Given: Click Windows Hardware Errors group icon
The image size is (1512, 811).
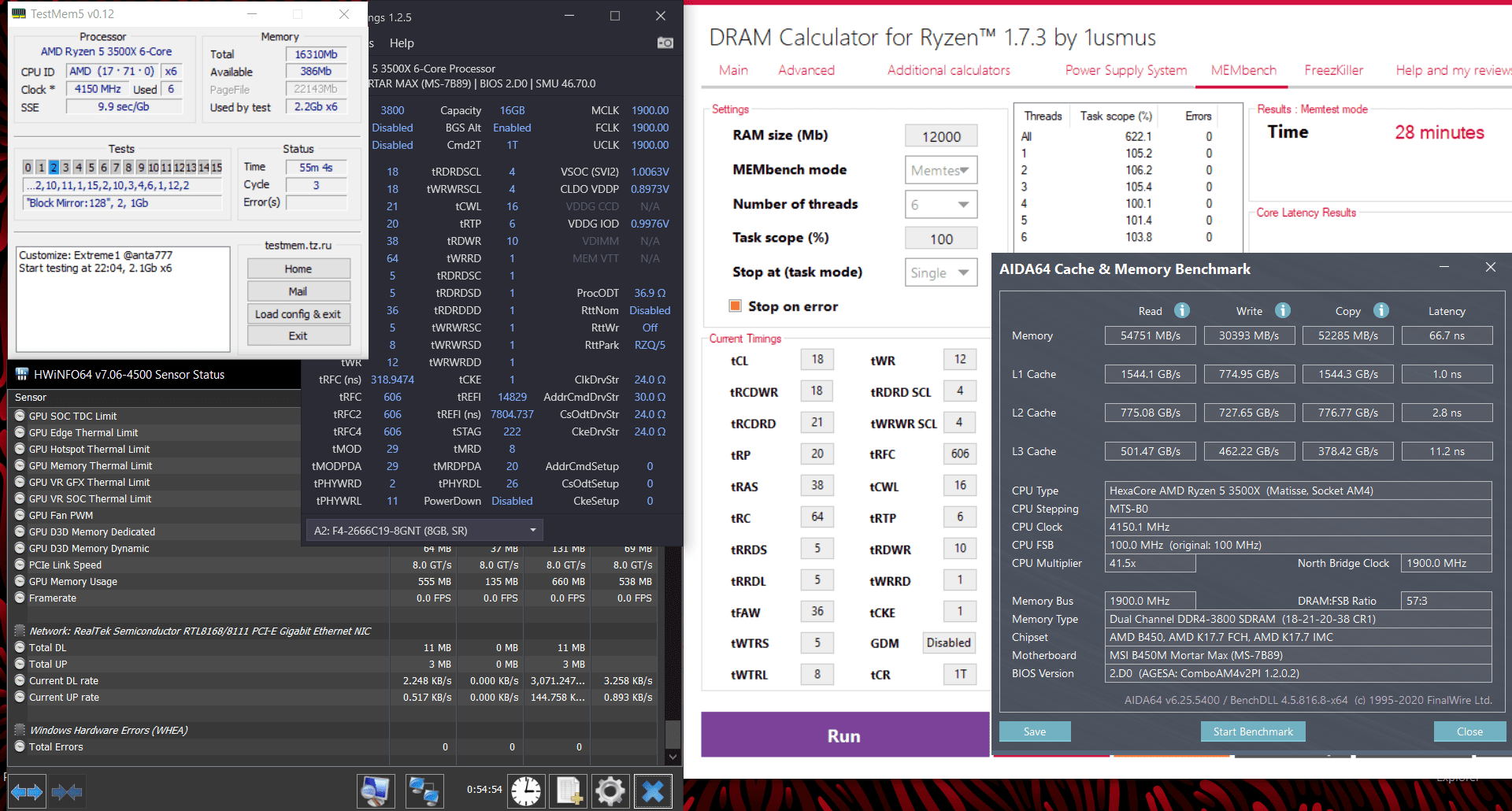Looking at the screenshot, I should click(x=20, y=730).
